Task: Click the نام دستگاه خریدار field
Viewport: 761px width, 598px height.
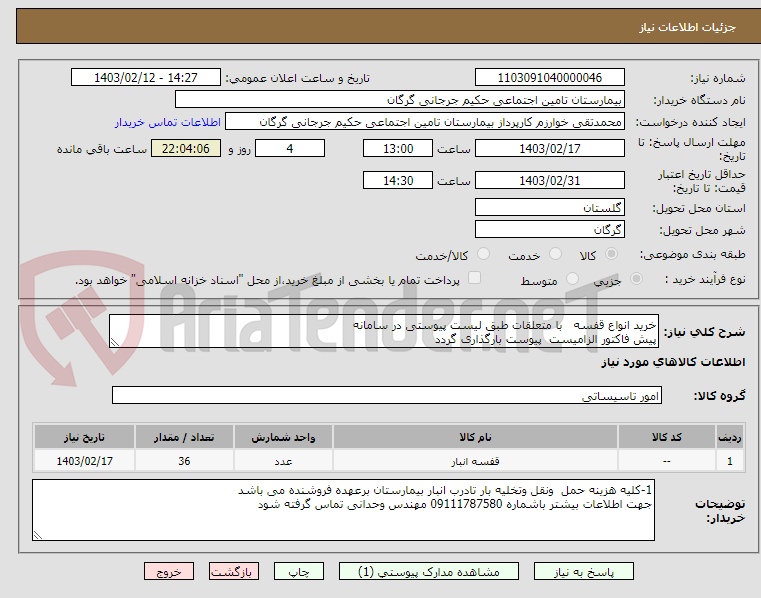Action: [399, 100]
